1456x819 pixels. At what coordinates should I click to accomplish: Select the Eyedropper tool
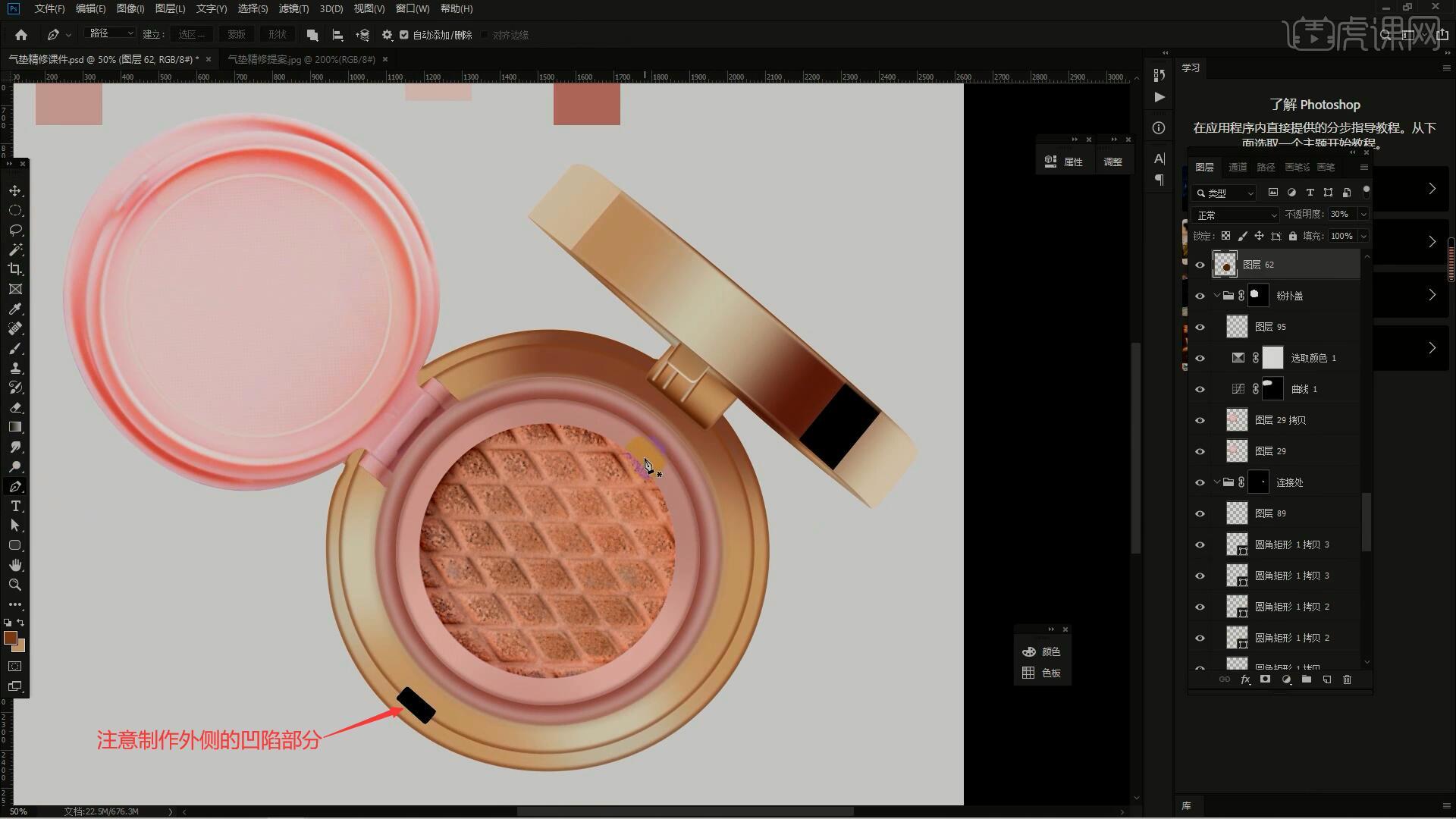pyautogui.click(x=15, y=309)
